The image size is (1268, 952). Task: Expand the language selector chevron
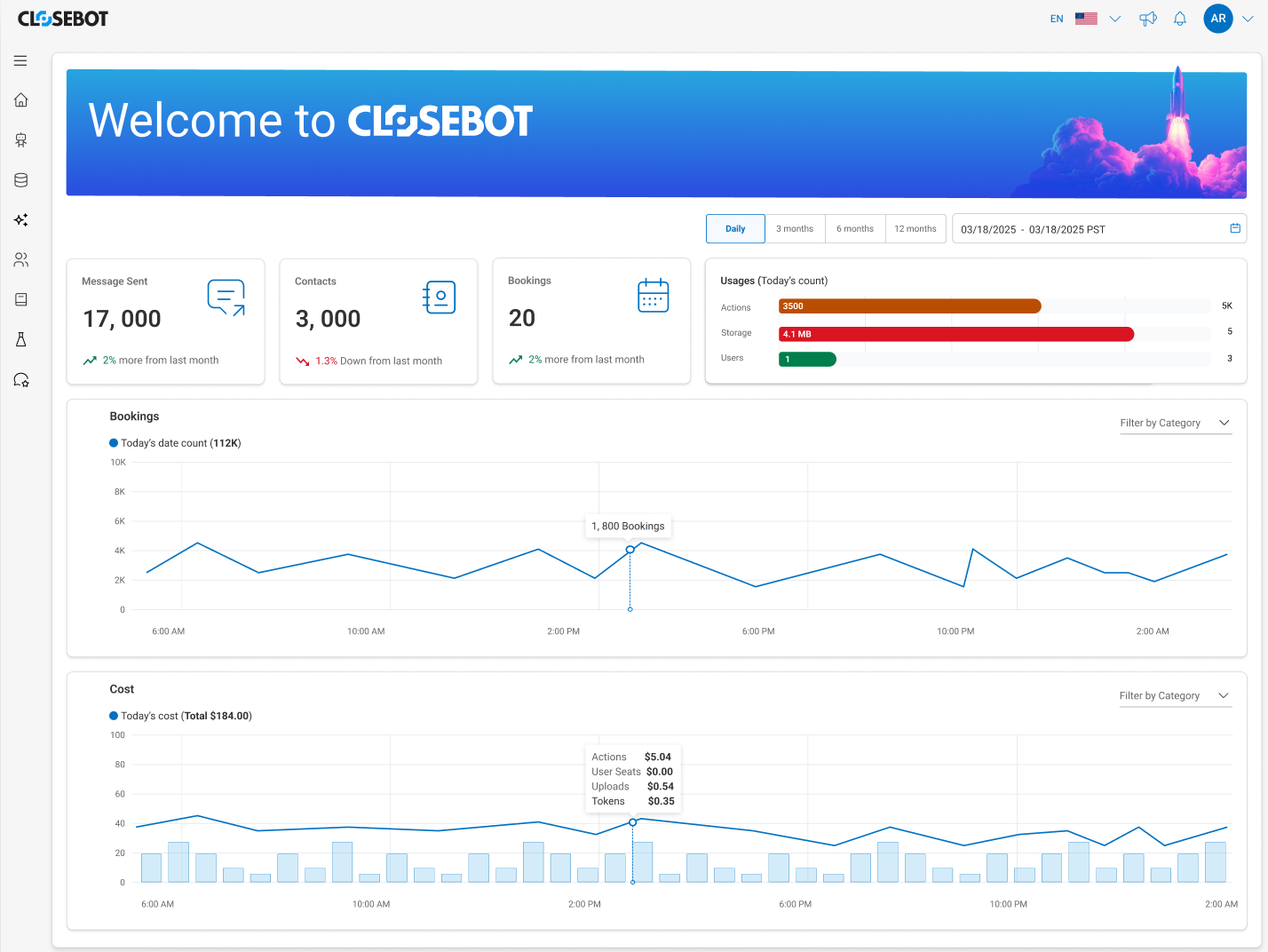pos(1115,19)
